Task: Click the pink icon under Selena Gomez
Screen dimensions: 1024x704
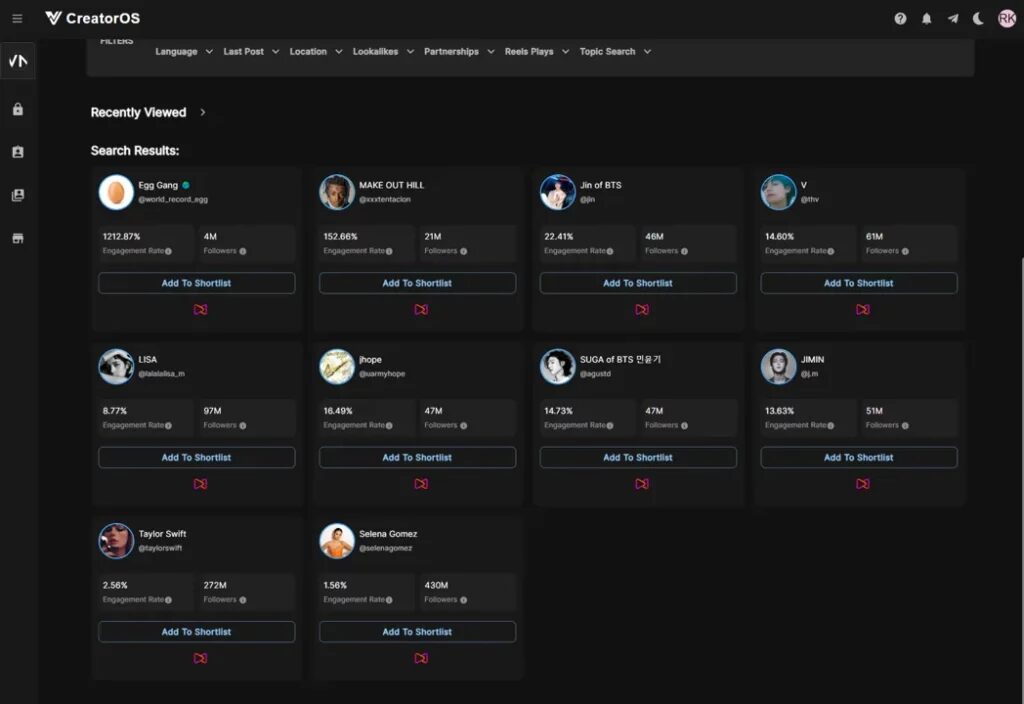Action: pos(421,658)
